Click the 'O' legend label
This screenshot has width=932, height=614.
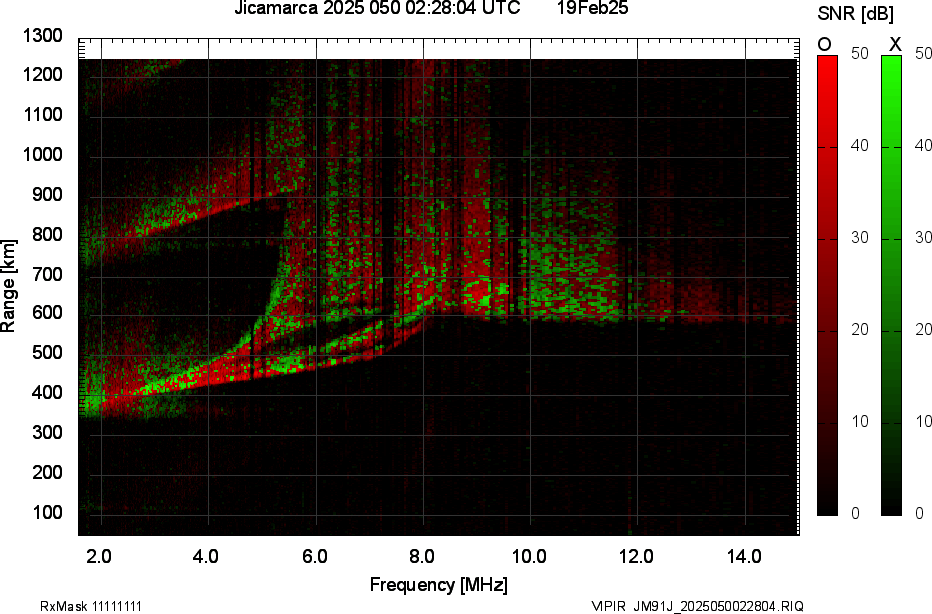824,44
